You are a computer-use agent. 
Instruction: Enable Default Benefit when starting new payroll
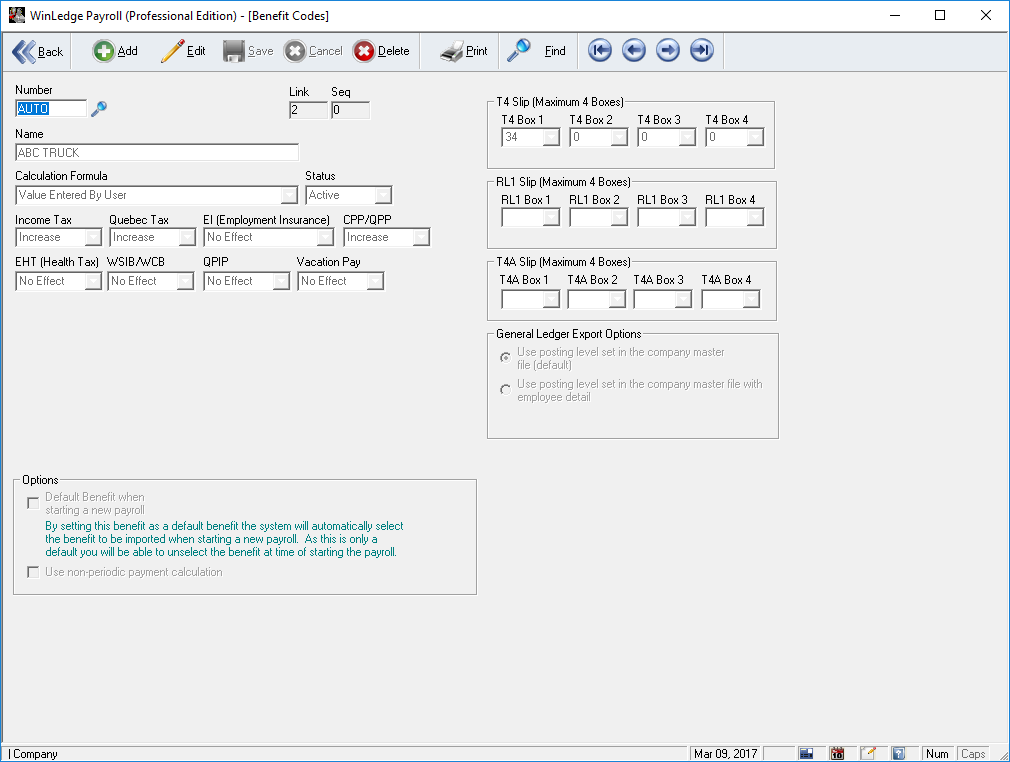point(33,503)
